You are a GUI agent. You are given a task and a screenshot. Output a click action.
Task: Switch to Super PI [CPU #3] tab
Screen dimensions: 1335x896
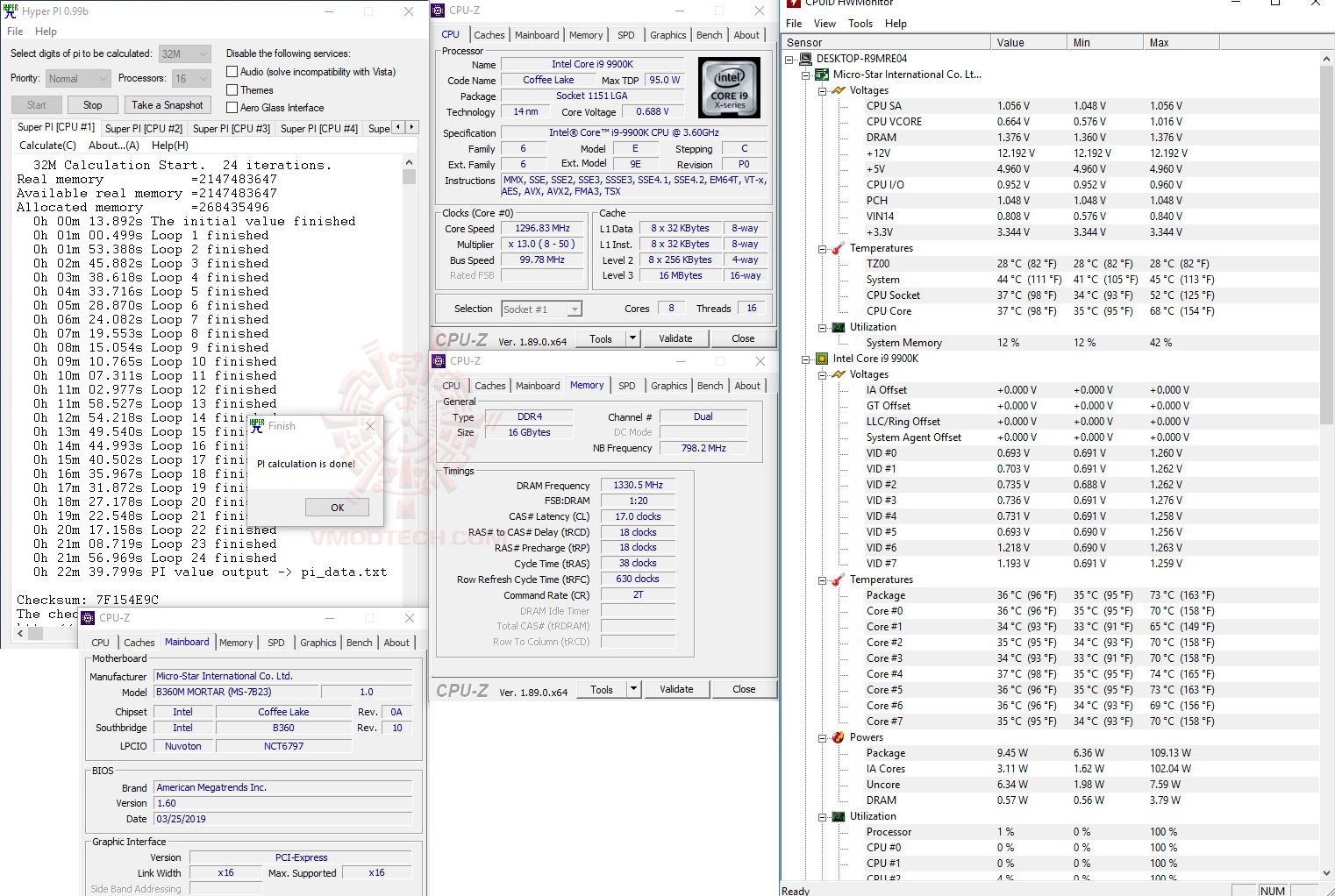(x=232, y=129)
